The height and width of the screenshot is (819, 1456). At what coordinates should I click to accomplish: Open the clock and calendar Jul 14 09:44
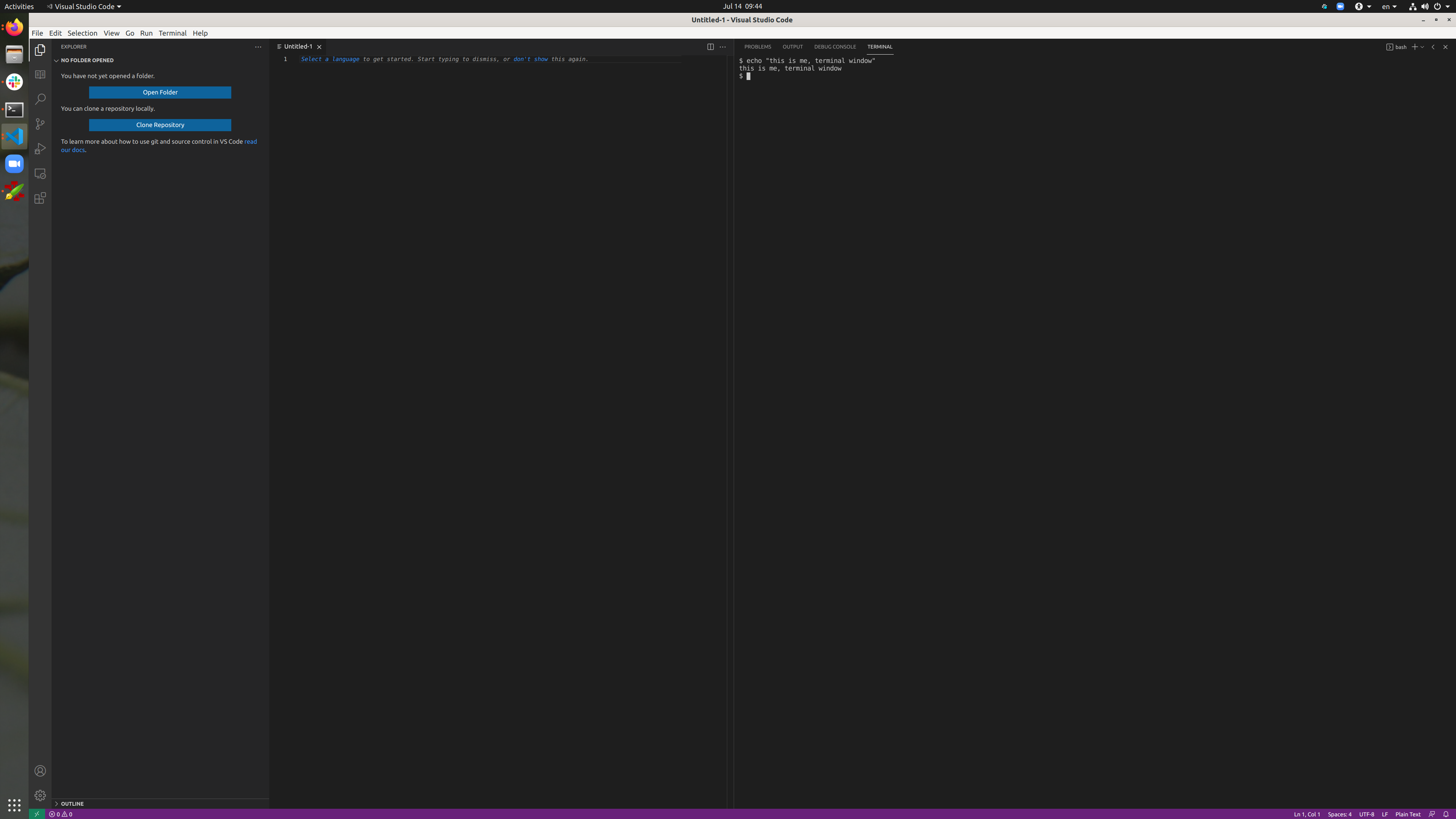click(x=742, y=6)
